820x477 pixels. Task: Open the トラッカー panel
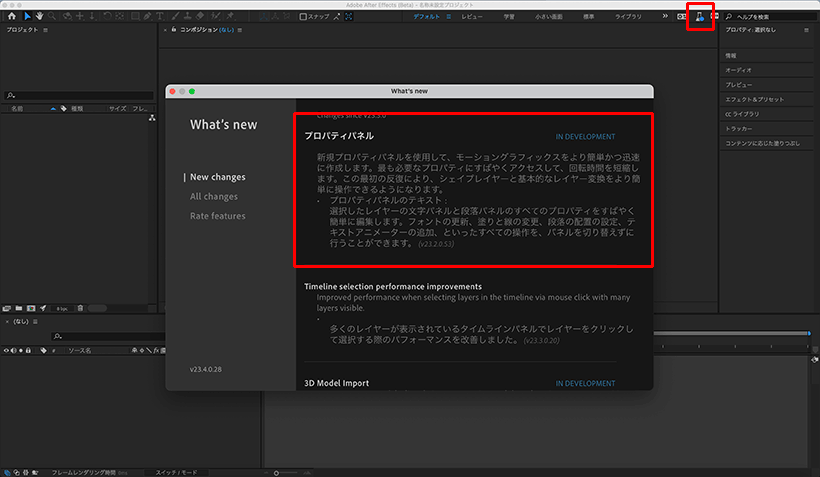(x=738, y=129)
